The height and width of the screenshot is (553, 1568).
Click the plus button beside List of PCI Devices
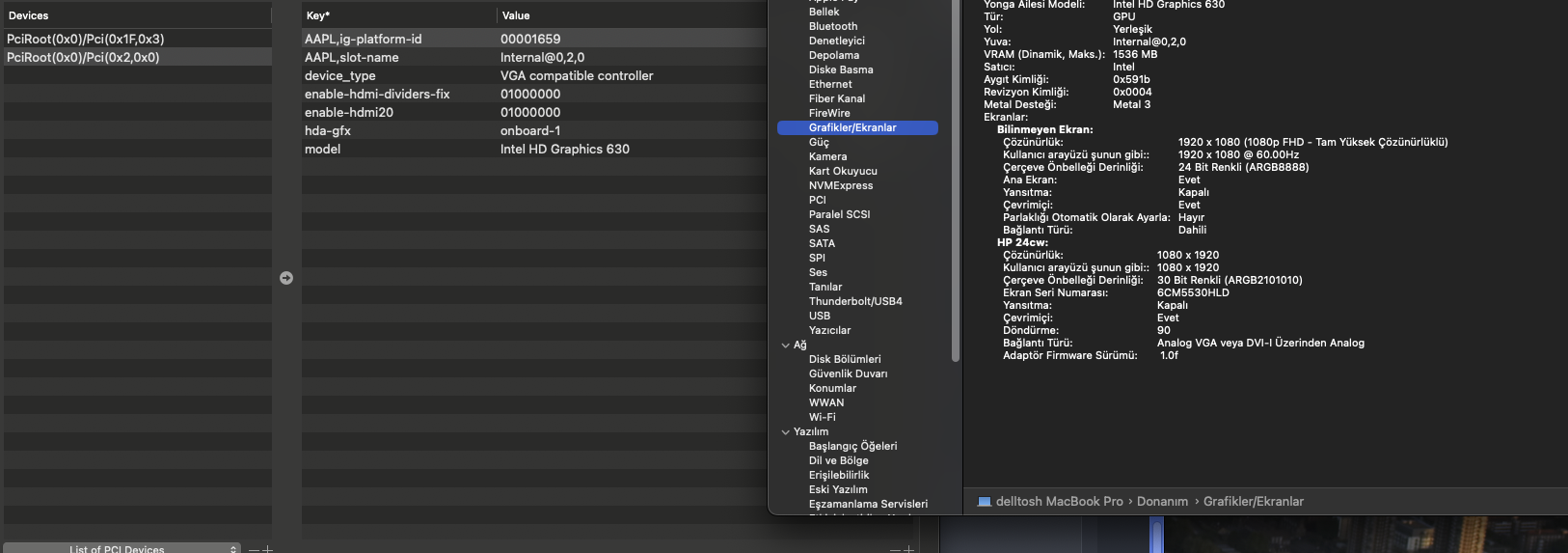268,549
